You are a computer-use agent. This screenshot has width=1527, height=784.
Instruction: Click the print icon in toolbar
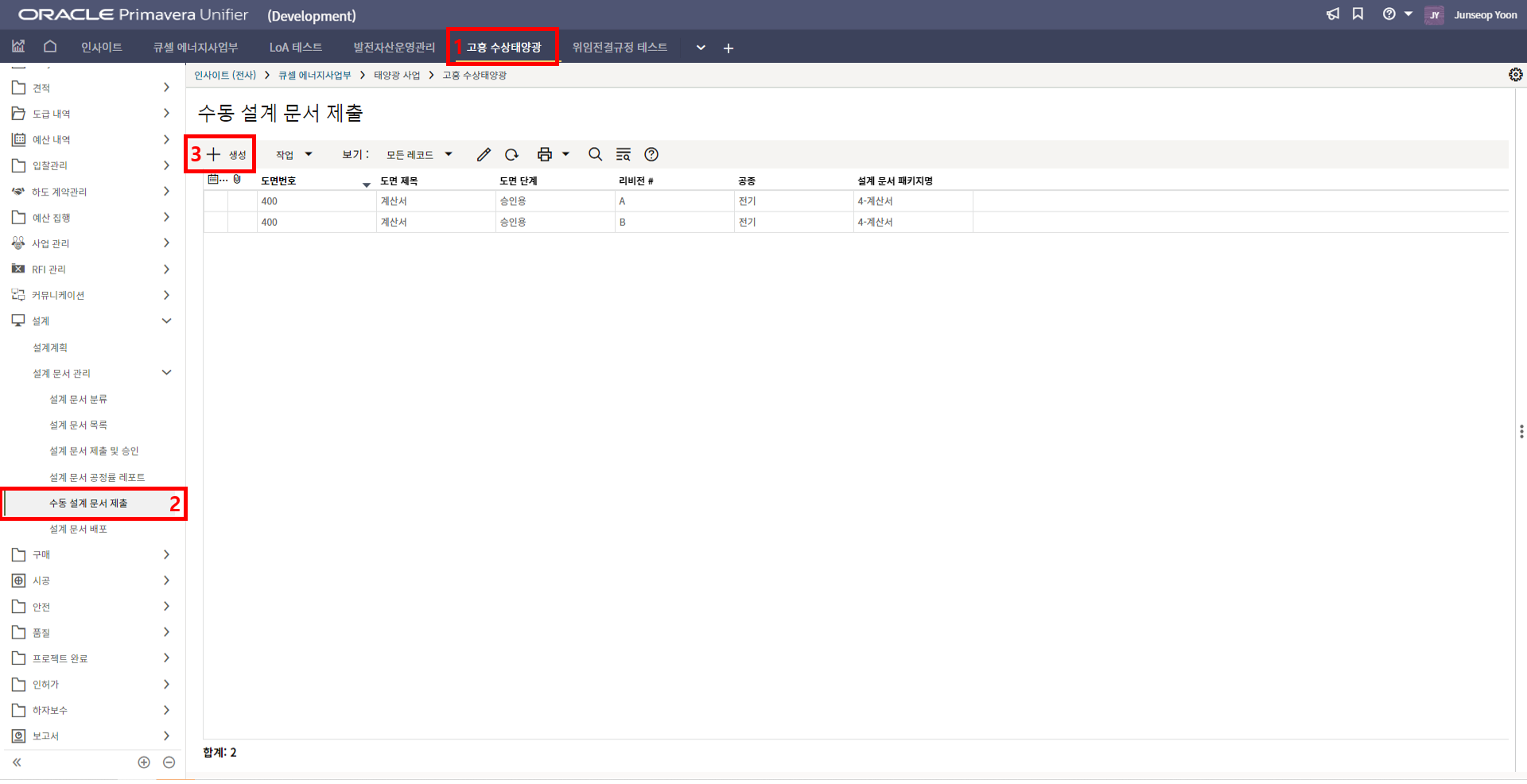(545, 154)
